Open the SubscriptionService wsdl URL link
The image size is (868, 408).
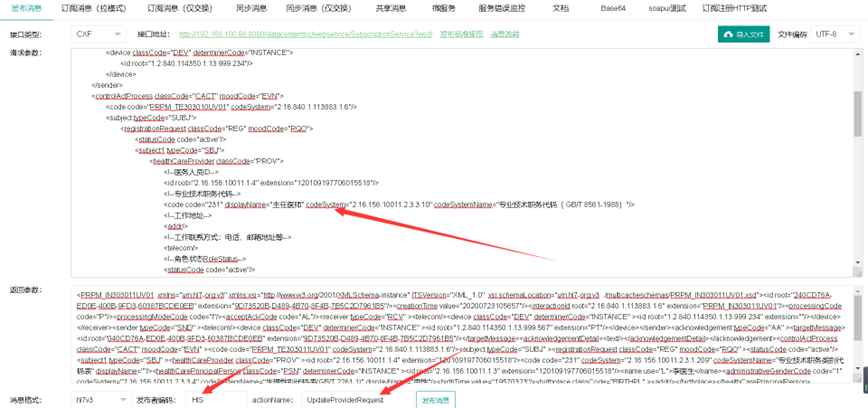pyautogui.click(x=307, y=34)
